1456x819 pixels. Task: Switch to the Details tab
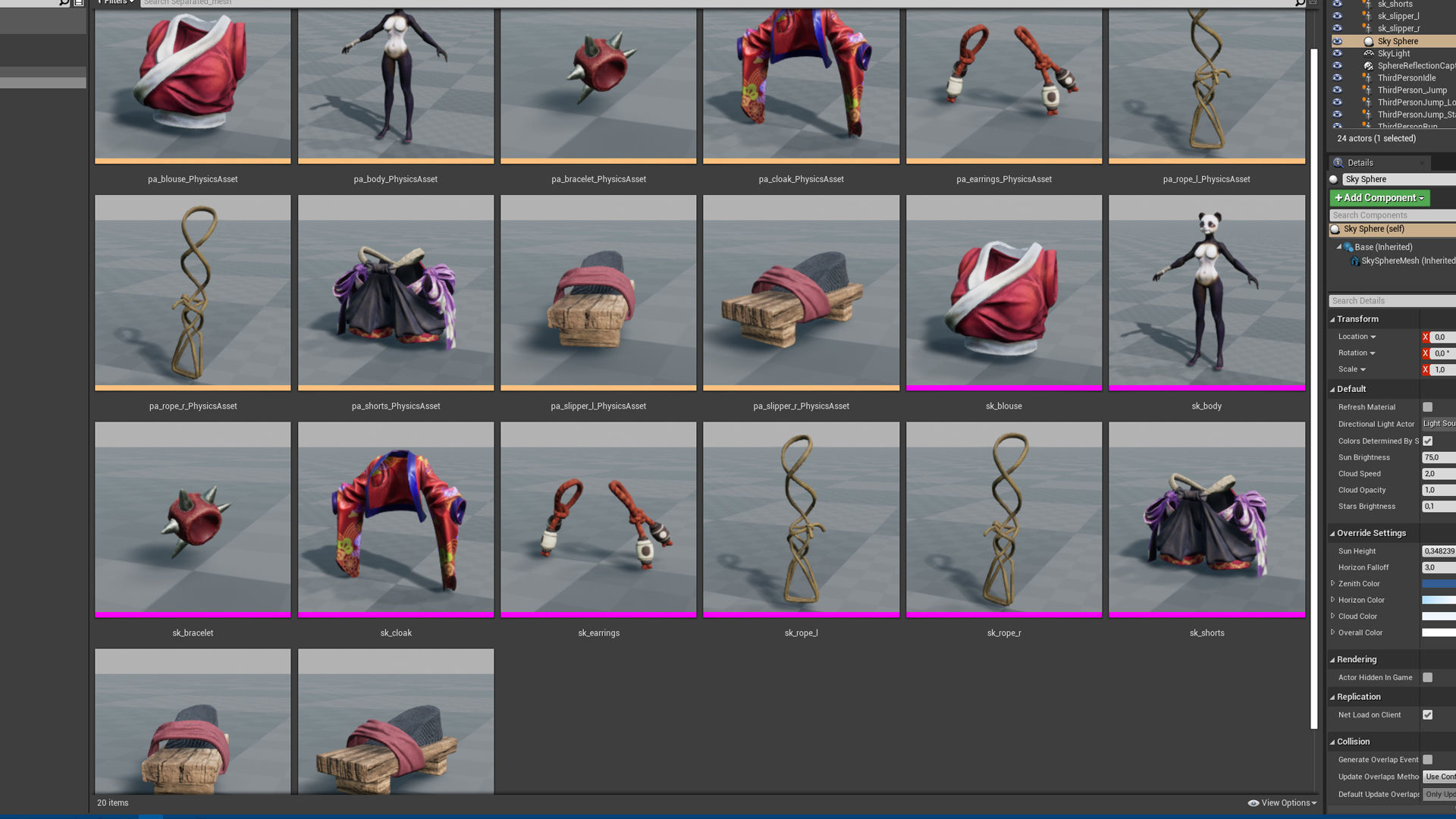(1360, 163)
